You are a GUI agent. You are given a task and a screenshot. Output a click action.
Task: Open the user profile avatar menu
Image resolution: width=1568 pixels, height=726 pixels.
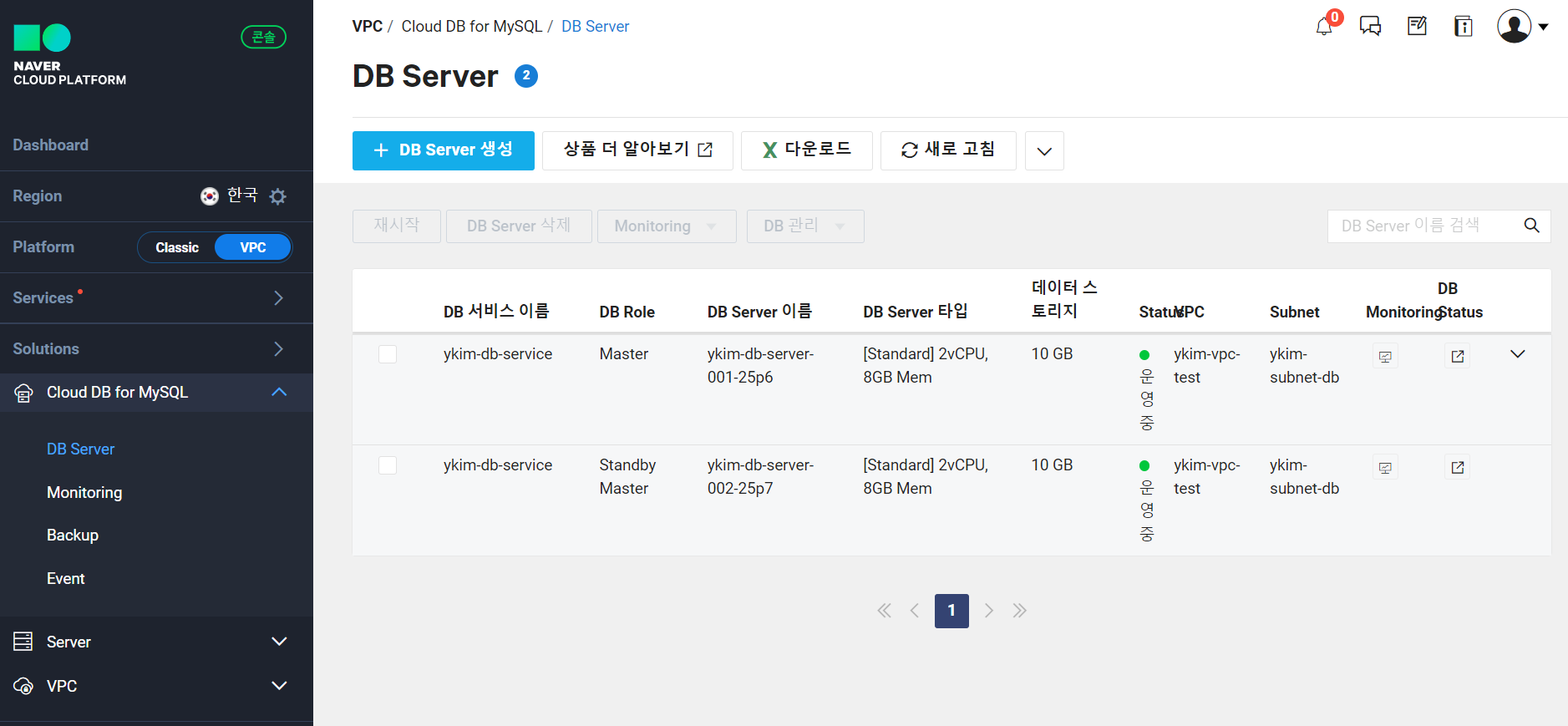point(1522,26)
